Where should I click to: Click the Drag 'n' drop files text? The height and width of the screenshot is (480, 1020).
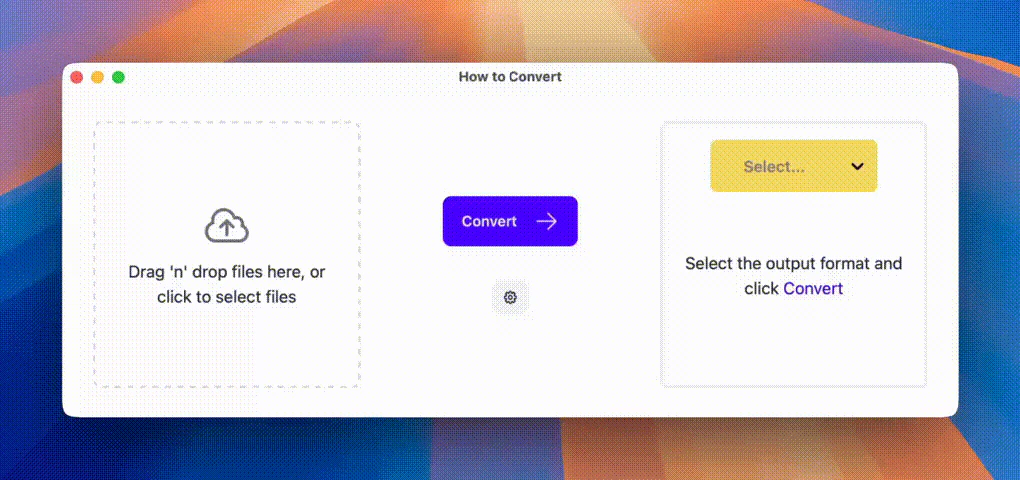pyautogui.click(x=227, y=272)
